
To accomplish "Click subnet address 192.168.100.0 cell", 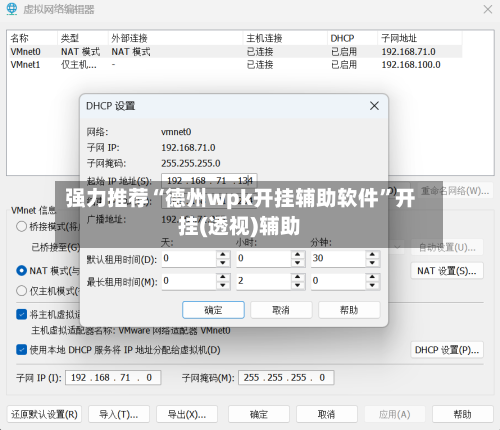I will pyautogui.click(x=411, y=64).
